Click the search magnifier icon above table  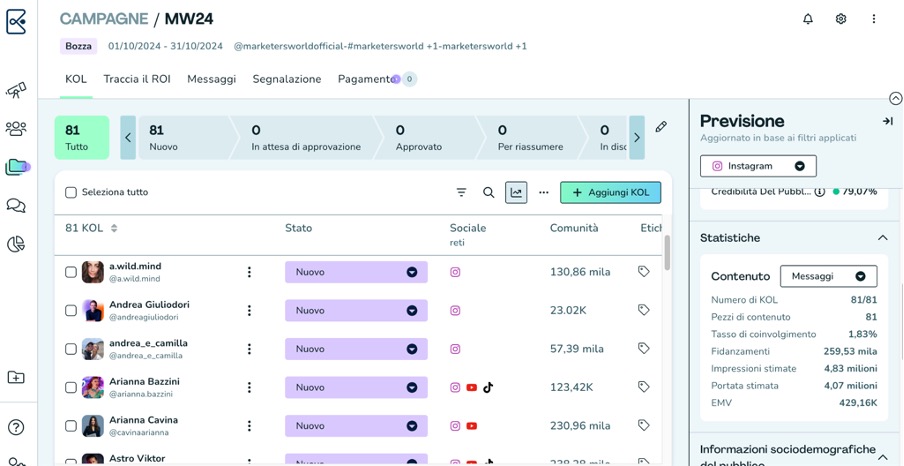pyautogui.click(x=489, y=192)
